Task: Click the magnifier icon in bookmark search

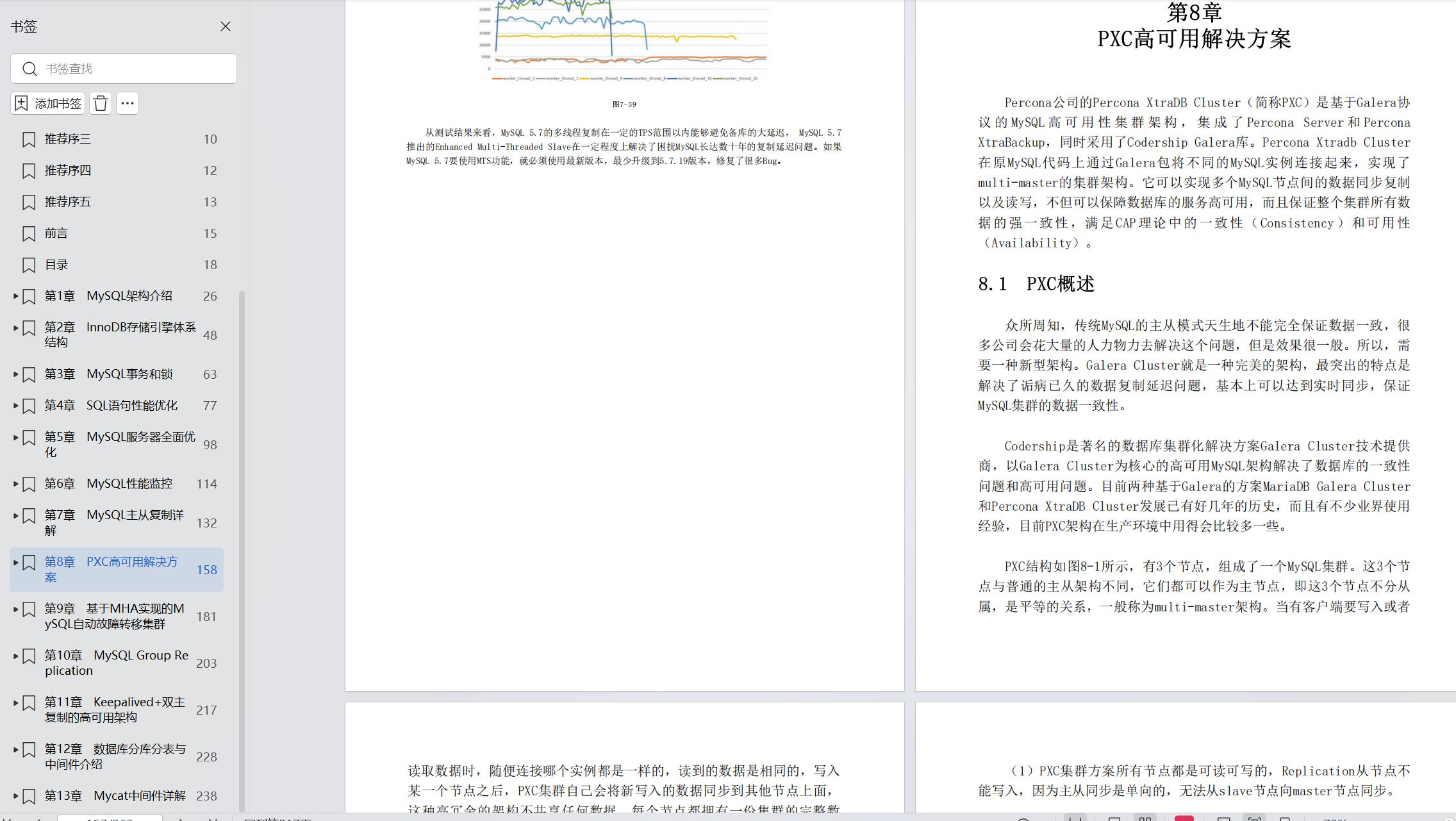Action: pyautogui.click(x=29, y=69)
